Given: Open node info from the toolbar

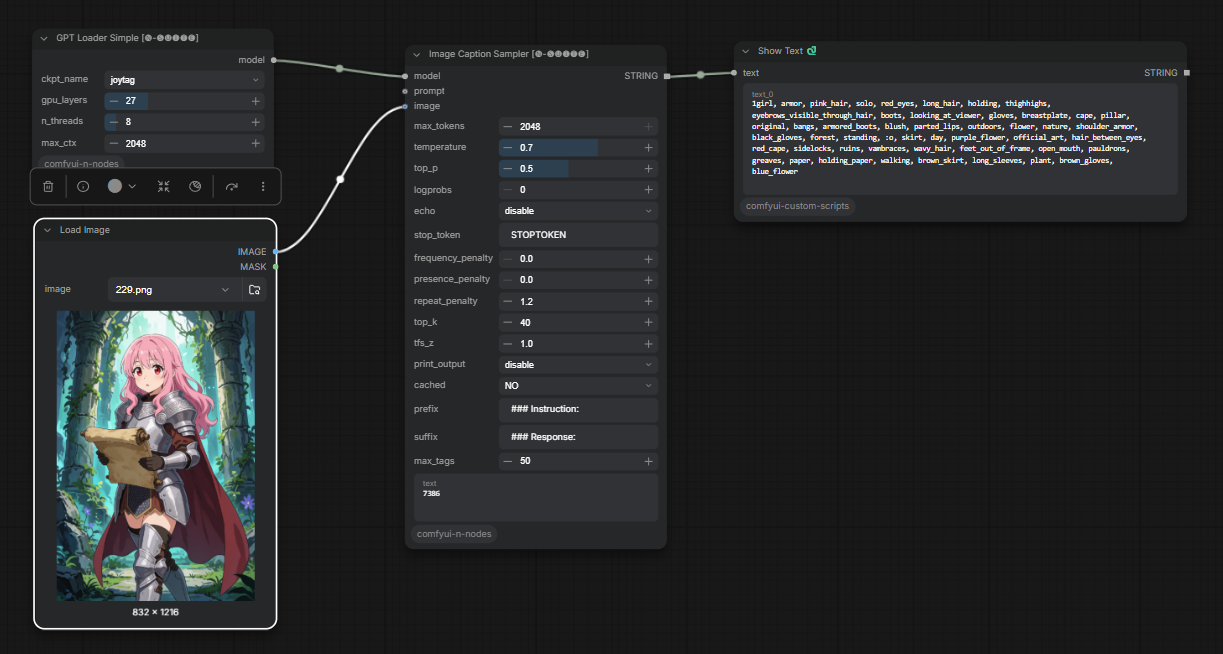Looking at the screenshot, I should pyautogui.click(x=83, y=186).
